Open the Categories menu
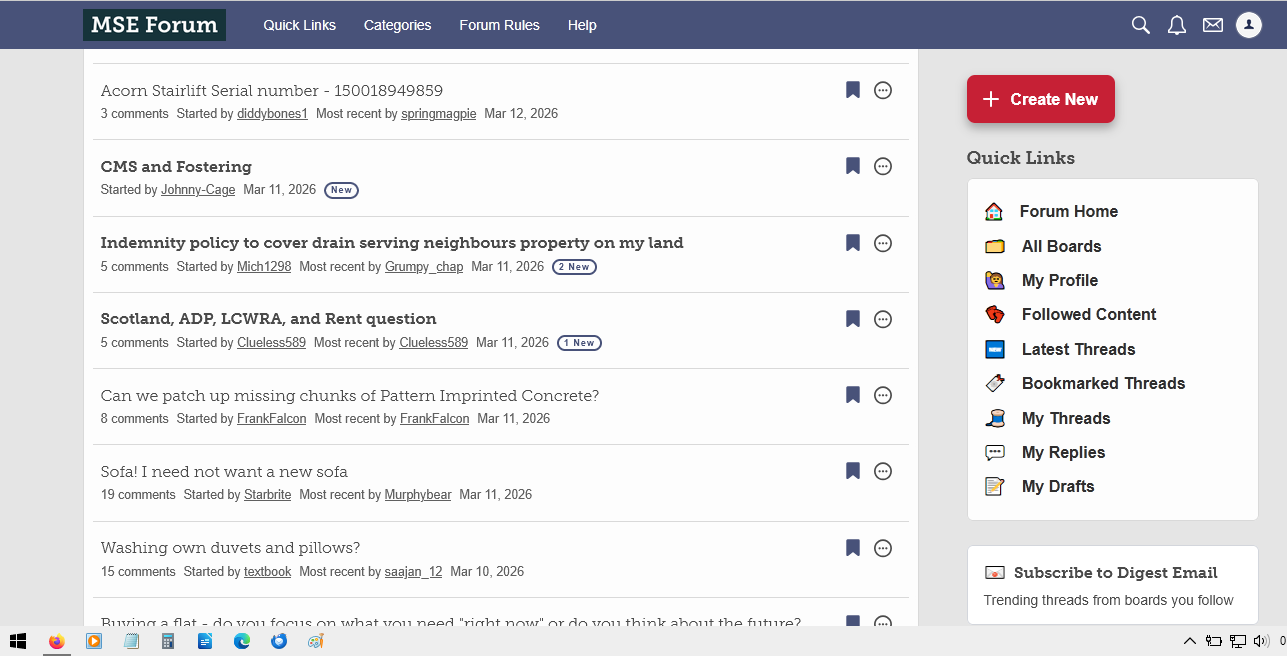1287x671 pixels. tap(397, 25)
